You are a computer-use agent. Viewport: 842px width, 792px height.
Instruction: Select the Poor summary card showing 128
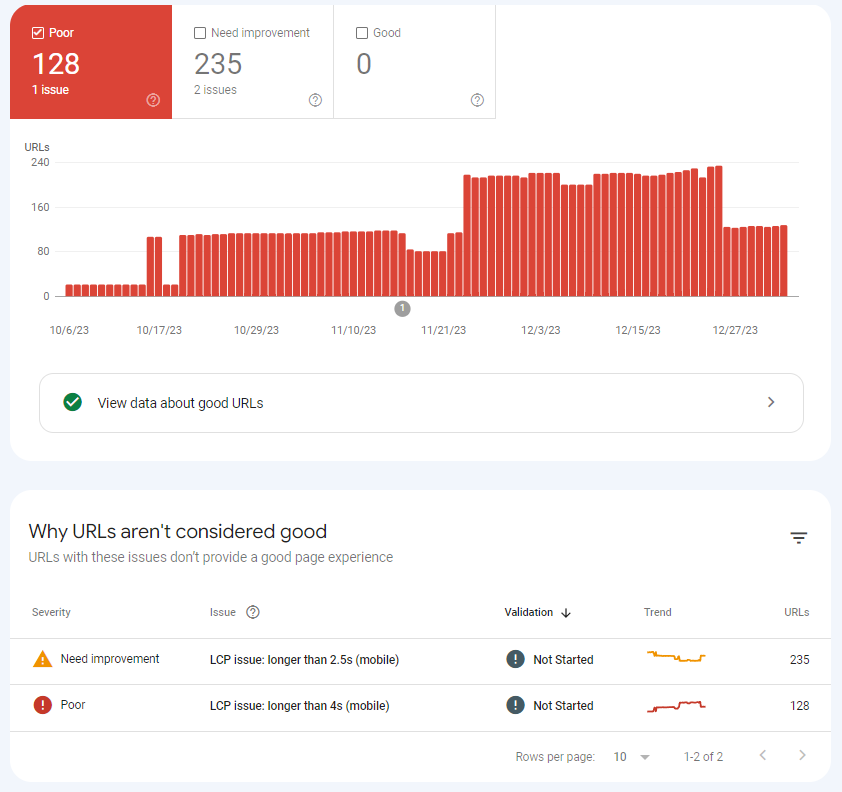coord(91,62)
